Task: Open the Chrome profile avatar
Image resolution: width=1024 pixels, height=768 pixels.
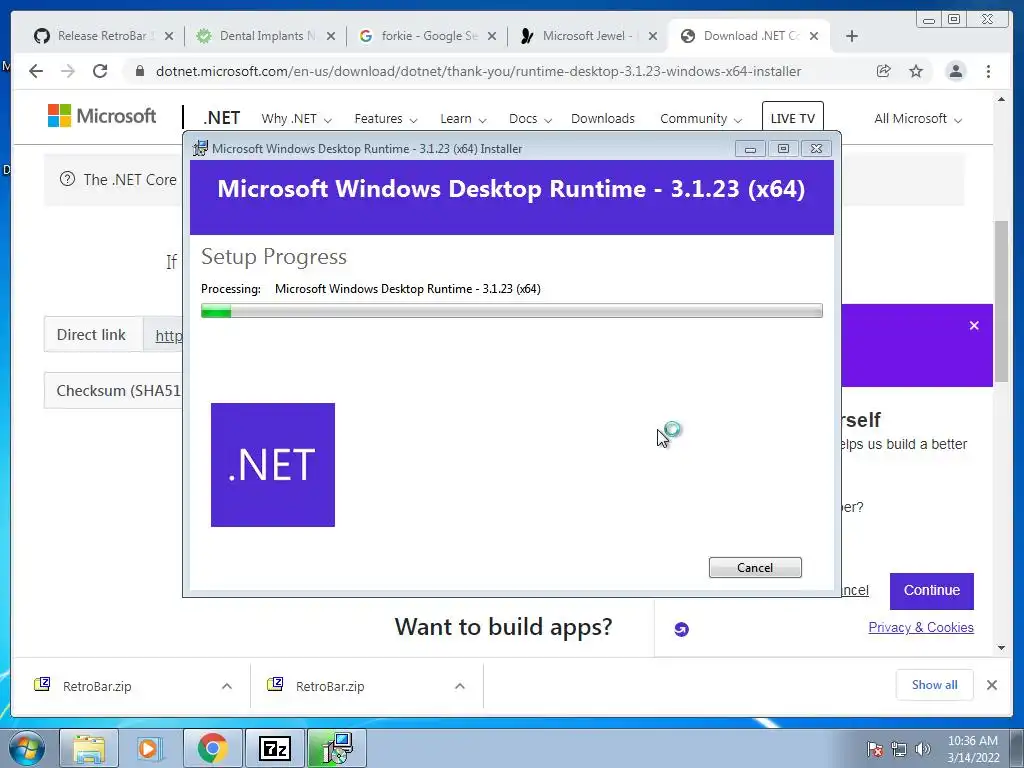Action: 955,71
